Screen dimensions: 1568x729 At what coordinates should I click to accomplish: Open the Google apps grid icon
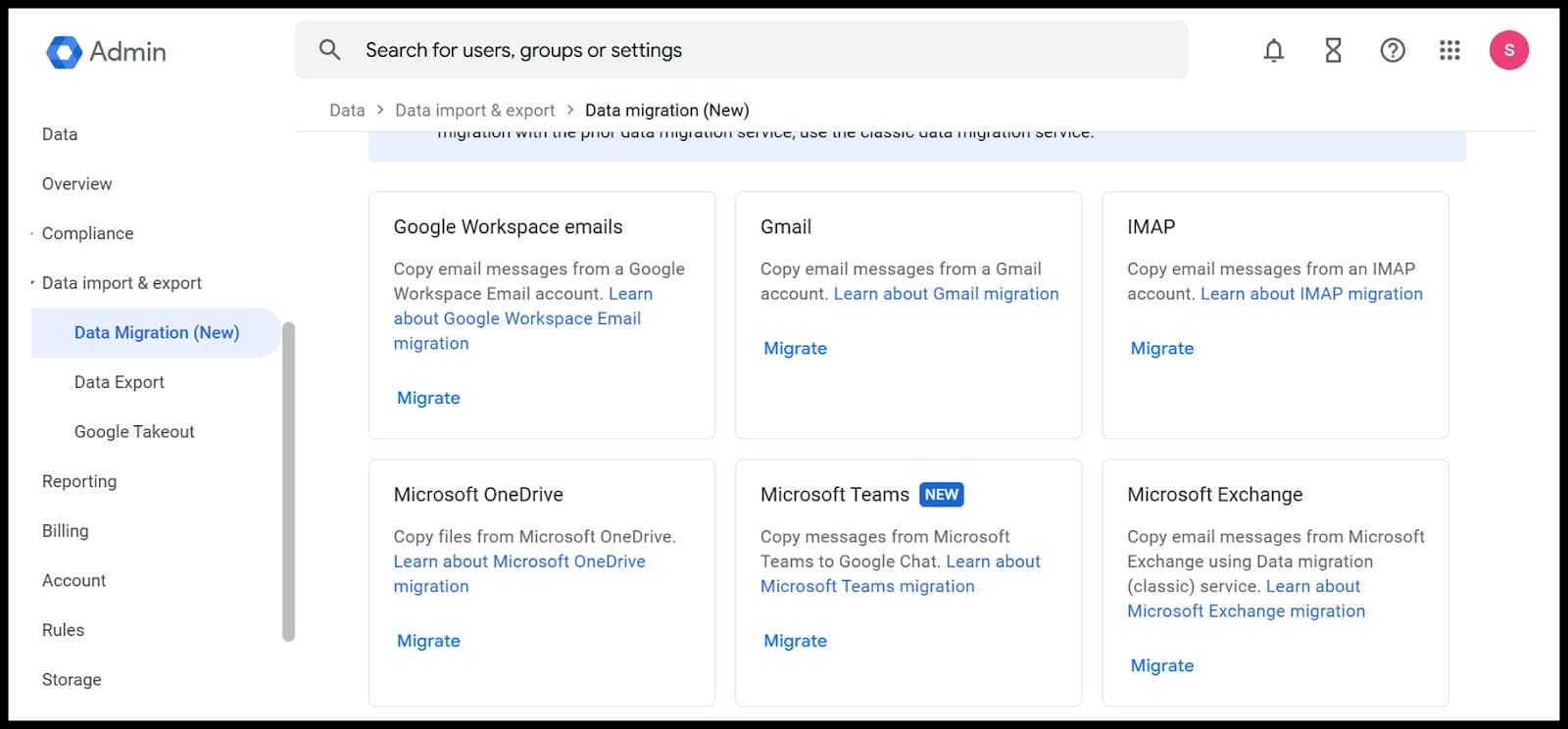tap(1449, 50)
